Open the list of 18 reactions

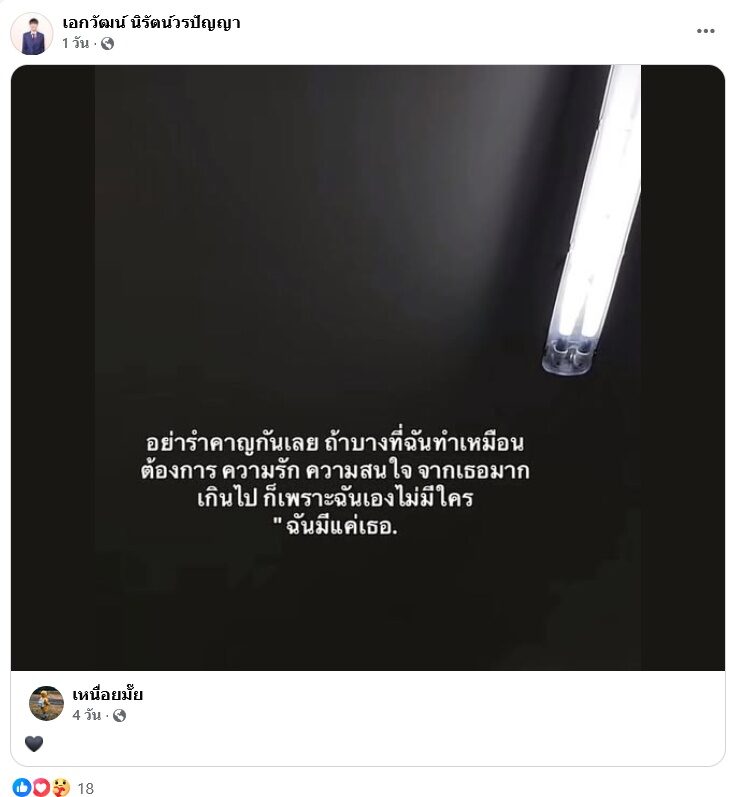point(85,788)
